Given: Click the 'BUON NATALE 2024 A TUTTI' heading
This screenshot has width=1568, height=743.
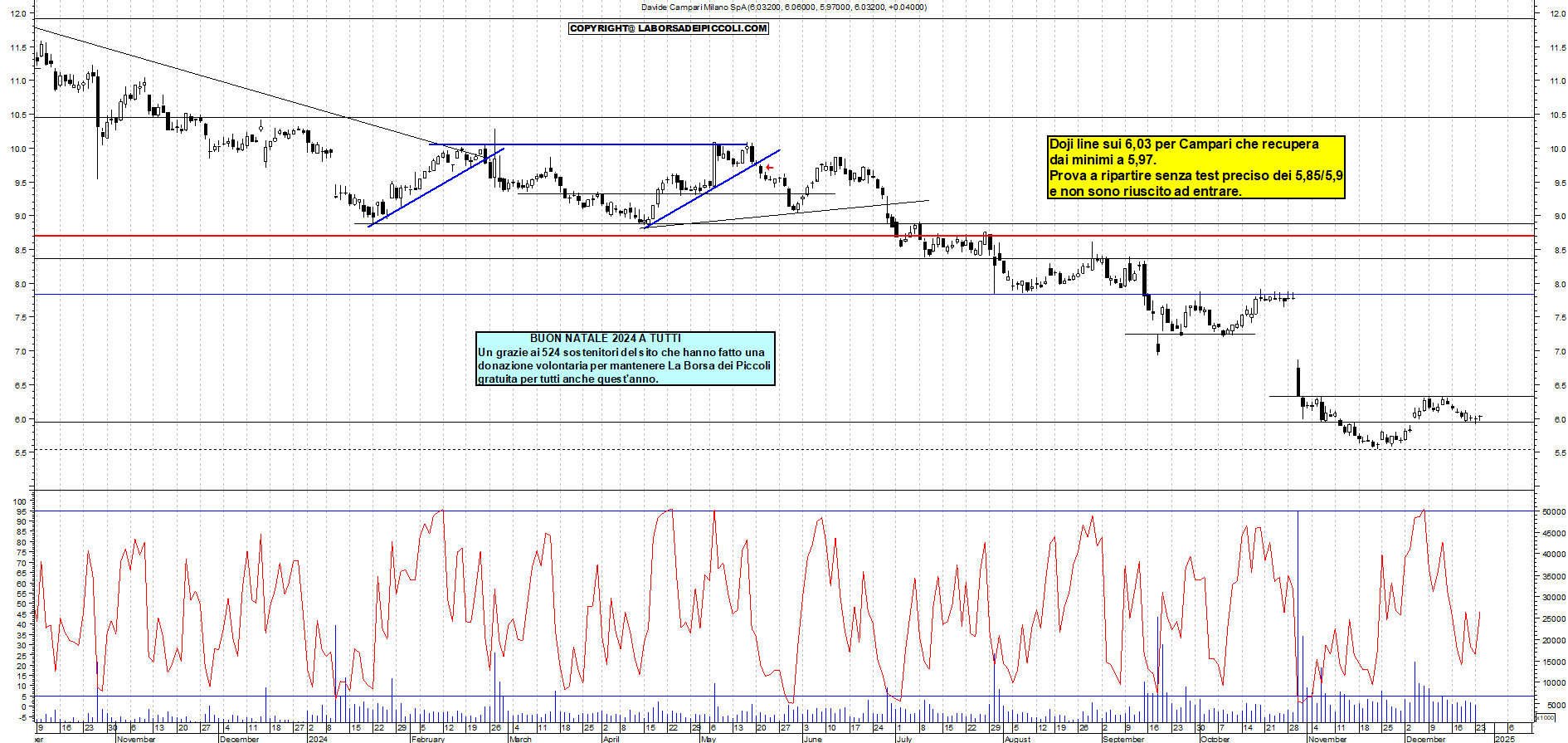Looking at the screenshot, I should pos(606,338).
